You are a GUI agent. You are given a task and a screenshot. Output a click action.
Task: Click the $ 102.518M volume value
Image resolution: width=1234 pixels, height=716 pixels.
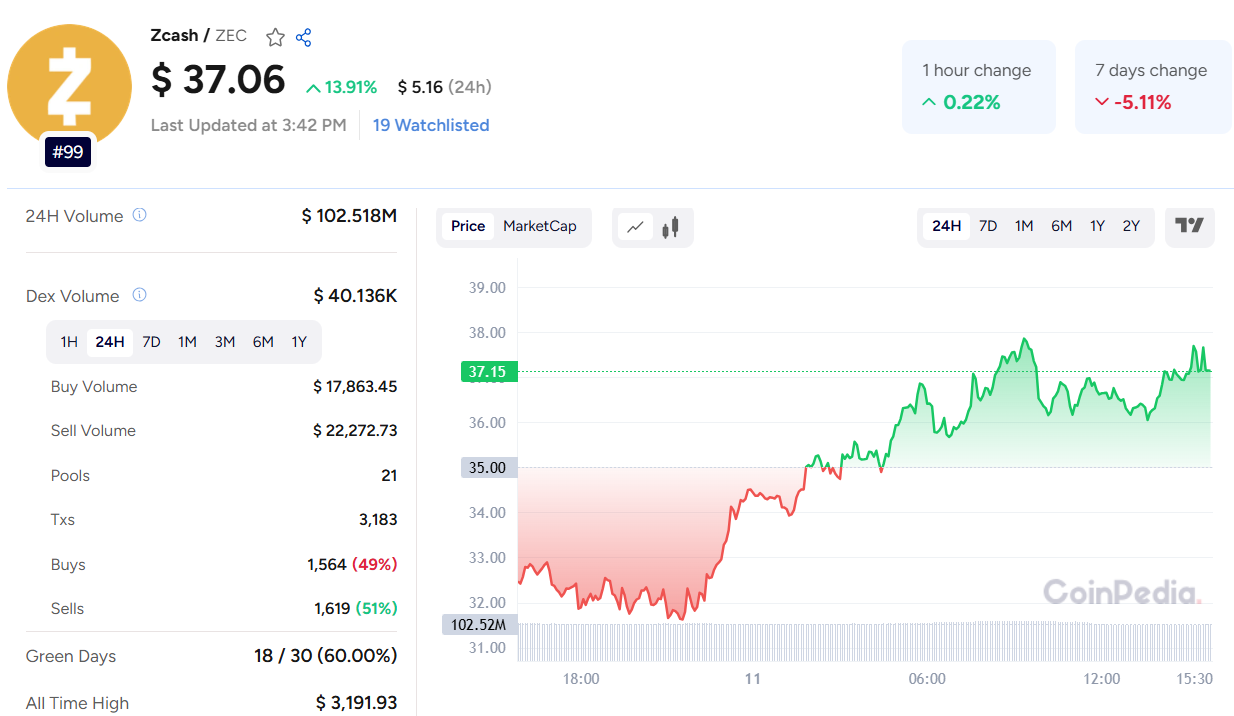click(x=349, y=215)
